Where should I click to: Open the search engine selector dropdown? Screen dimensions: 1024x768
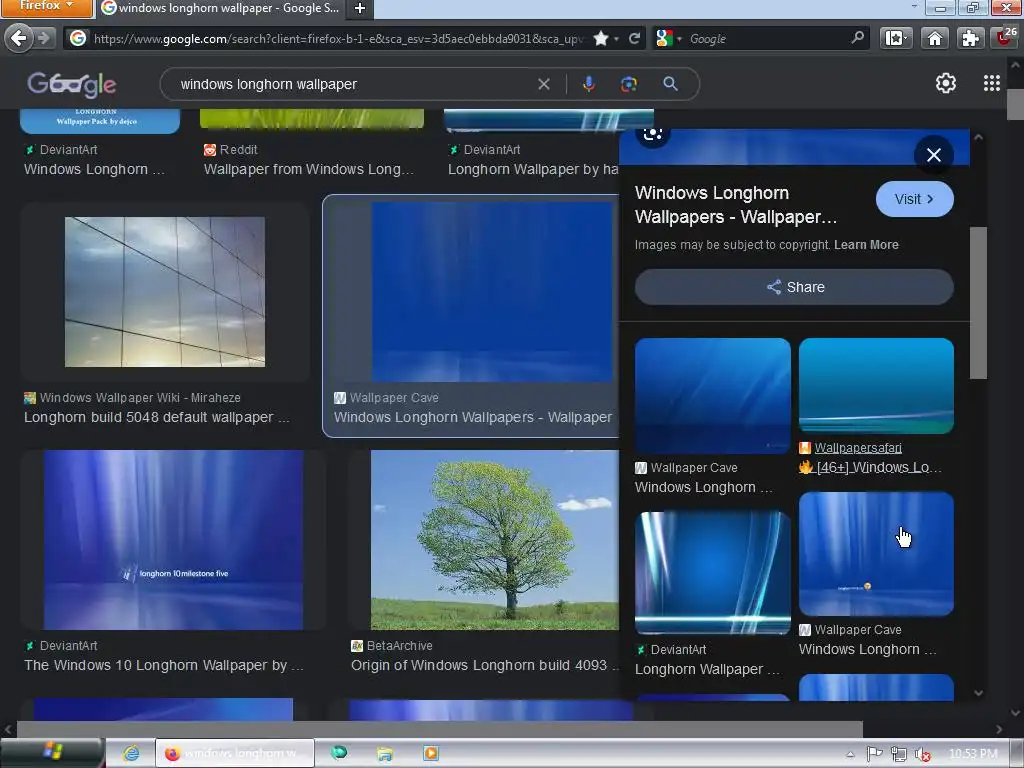[x=669, y=39]
